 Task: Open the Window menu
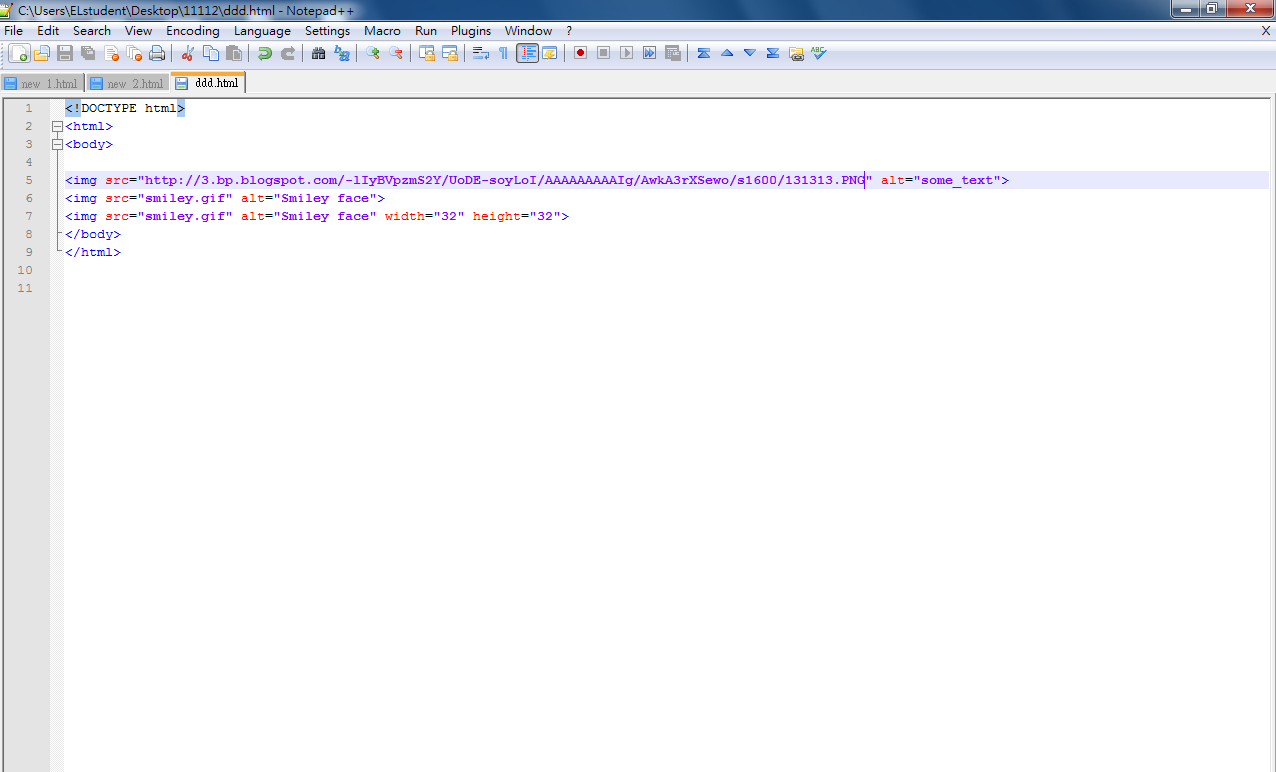[x=528, y=31]
